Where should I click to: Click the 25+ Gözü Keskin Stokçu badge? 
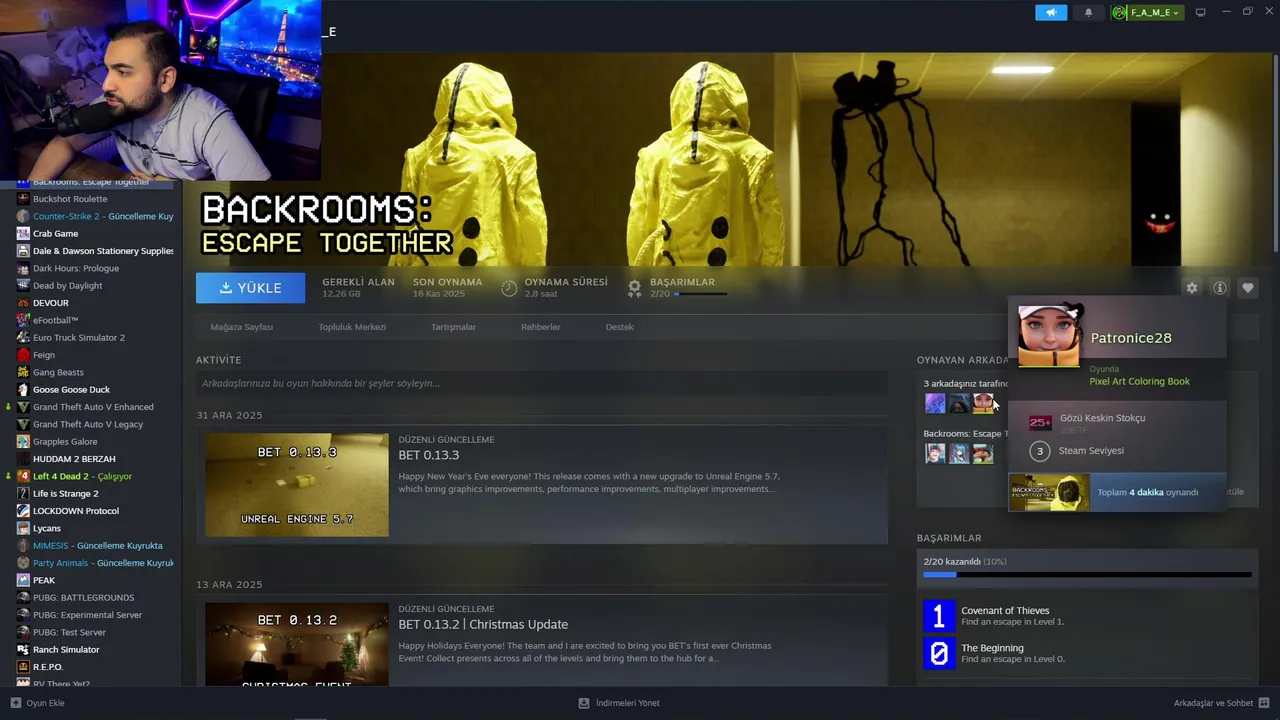[1040, 423]
